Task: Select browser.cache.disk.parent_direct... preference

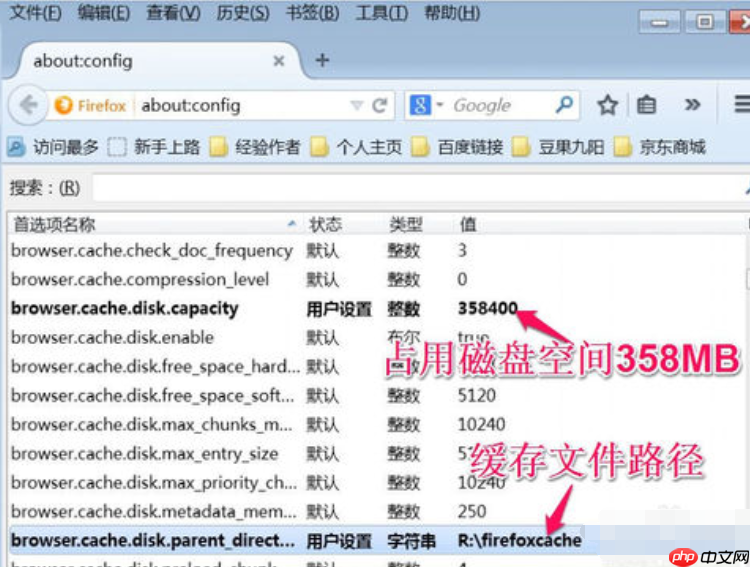Action: (x=377, y=540)
